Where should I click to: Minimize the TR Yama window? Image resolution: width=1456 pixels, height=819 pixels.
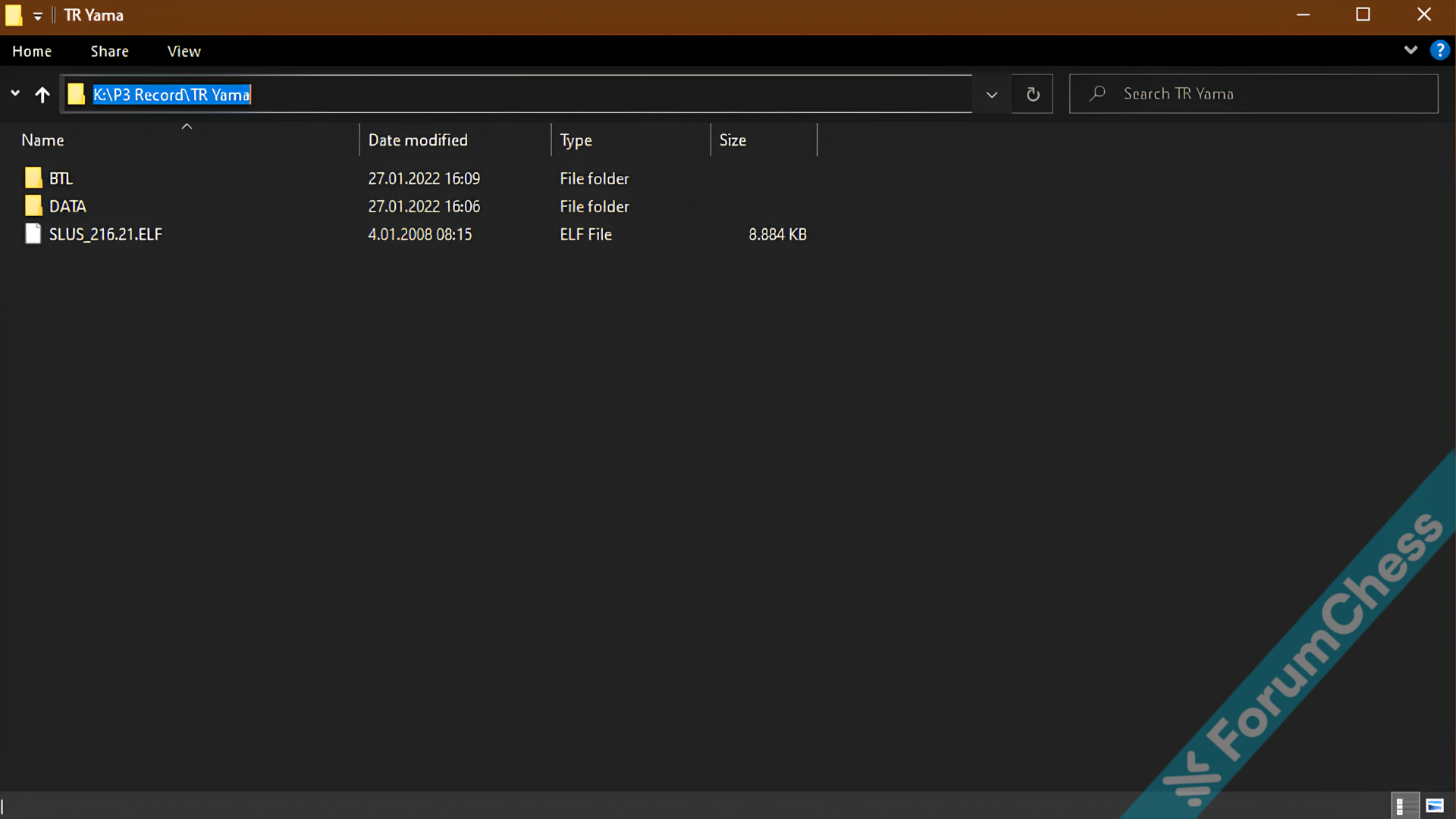tap(1304, 14)
